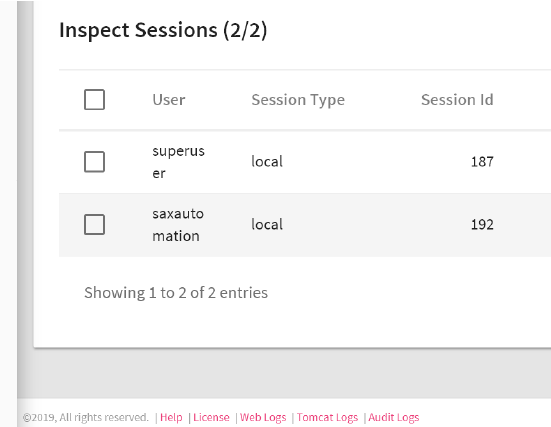
Task: Check the saxautomation session row checkbox
Action: pos(94,224)
